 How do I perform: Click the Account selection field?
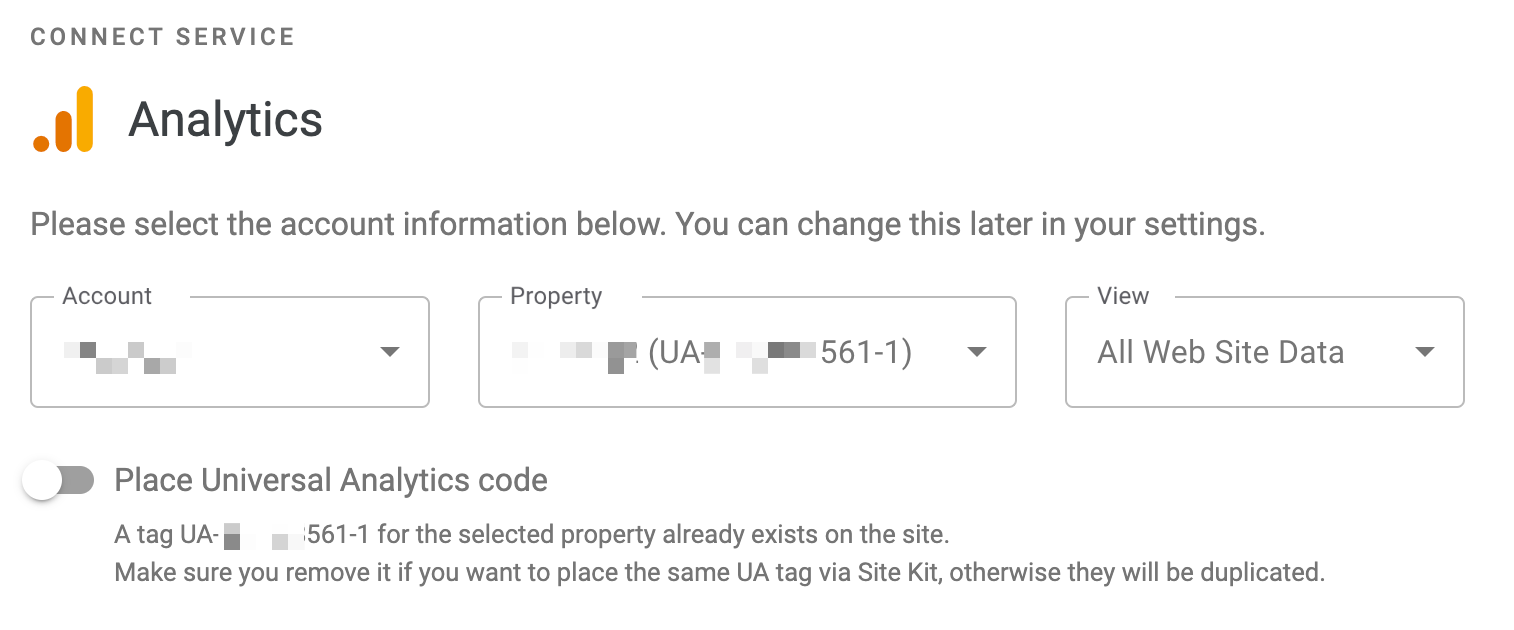coord(229,352)
